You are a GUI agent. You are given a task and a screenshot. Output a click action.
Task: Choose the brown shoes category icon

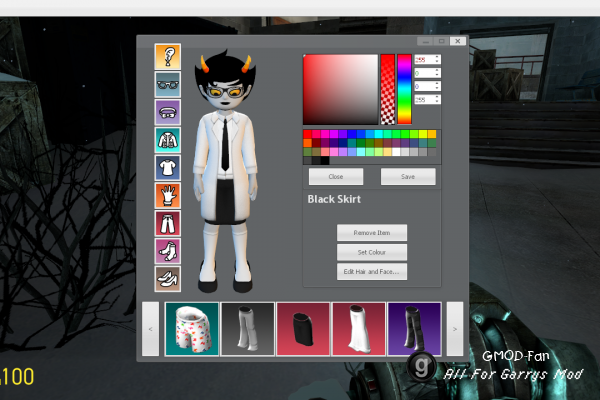168,279
